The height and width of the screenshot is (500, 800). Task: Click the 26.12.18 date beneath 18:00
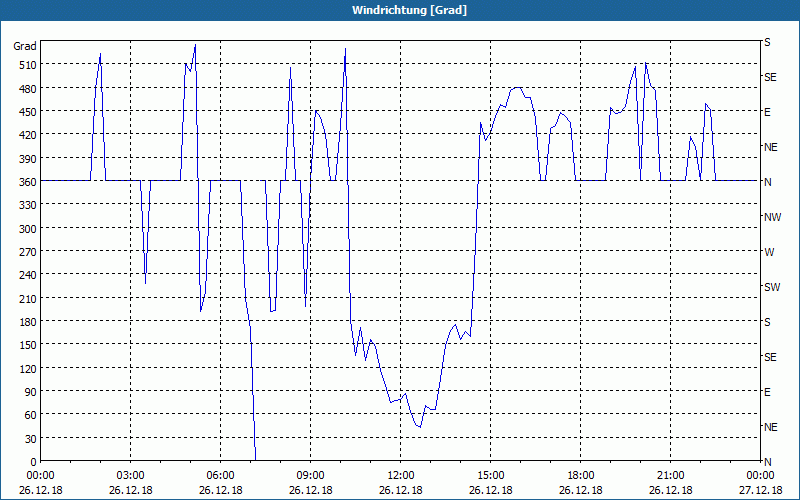point(581,490)
